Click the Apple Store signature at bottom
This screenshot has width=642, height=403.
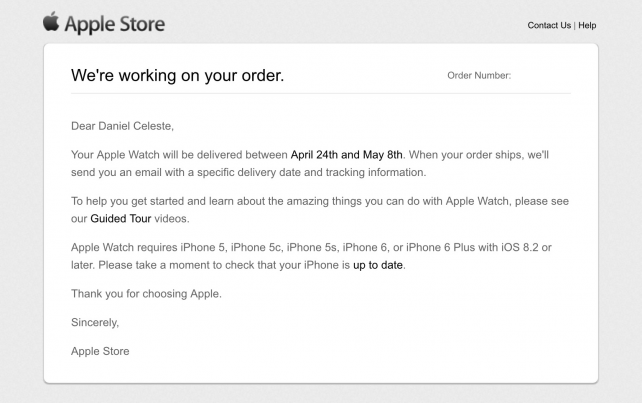coord(100,351)
